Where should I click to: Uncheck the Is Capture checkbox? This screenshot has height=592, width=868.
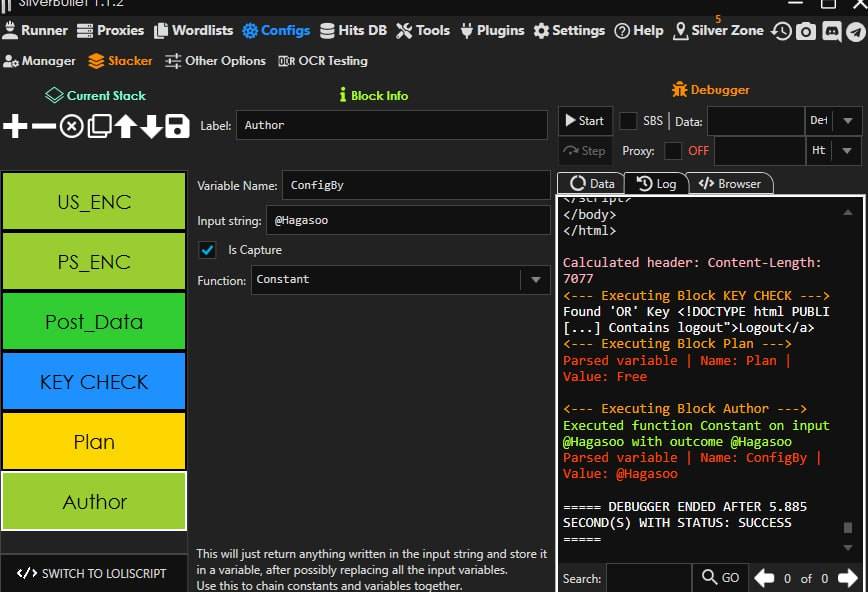[208, 250]
